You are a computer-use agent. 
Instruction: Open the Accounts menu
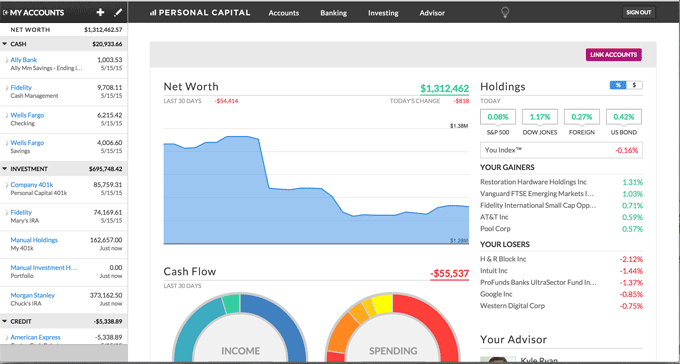click(x=284, y=13)
